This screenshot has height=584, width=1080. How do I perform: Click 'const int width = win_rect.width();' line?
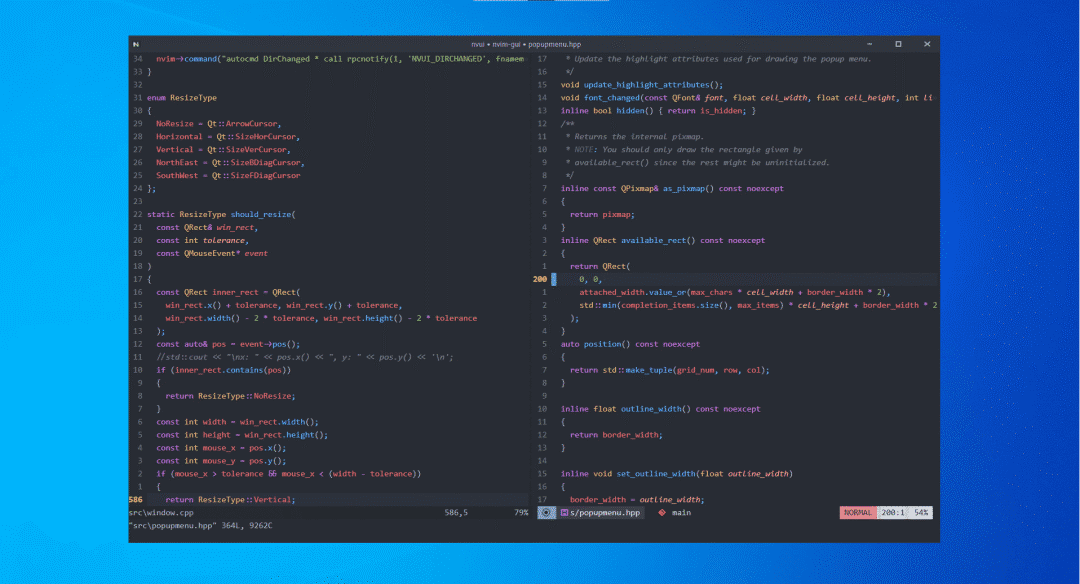click(x=237, y=422)
